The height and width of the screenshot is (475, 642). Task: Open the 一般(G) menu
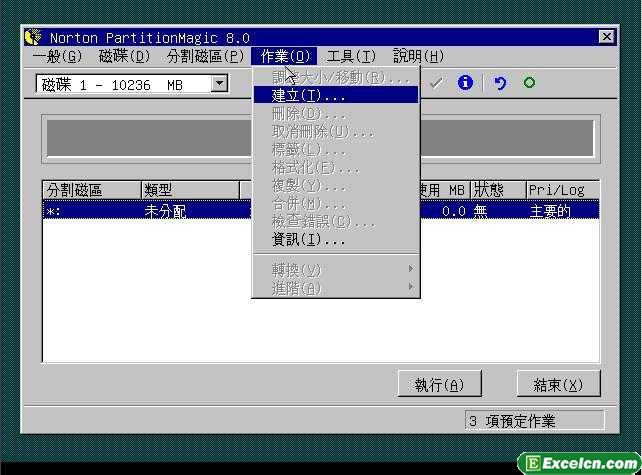click(x=57, y=56)
